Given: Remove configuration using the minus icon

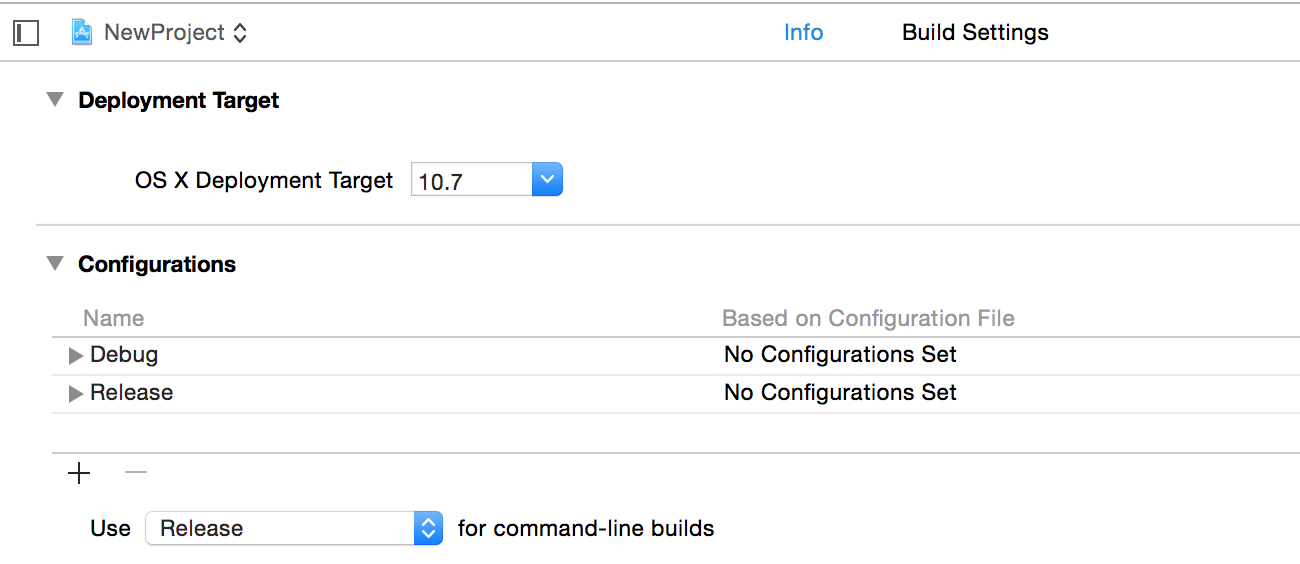Looking at the screenshot, I should pos(135,472).
